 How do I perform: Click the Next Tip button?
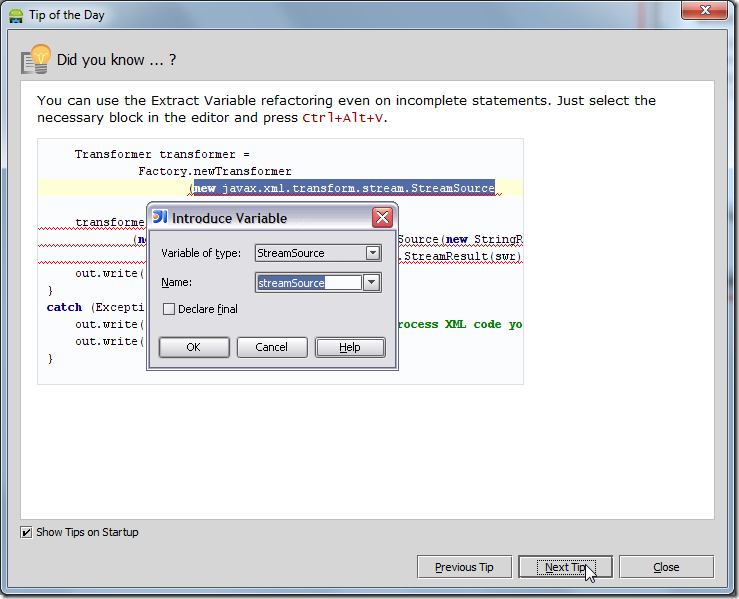[565, 567]
